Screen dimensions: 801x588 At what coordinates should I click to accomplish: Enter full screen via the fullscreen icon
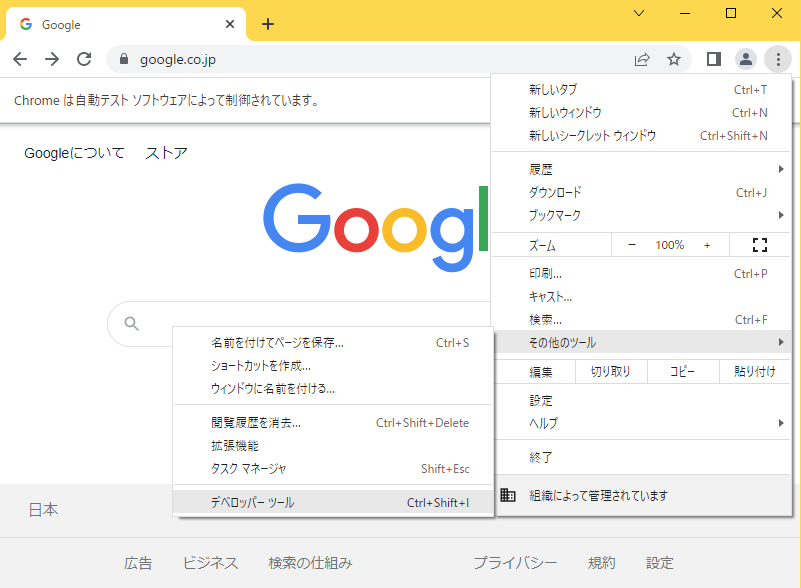pos(759,244)
